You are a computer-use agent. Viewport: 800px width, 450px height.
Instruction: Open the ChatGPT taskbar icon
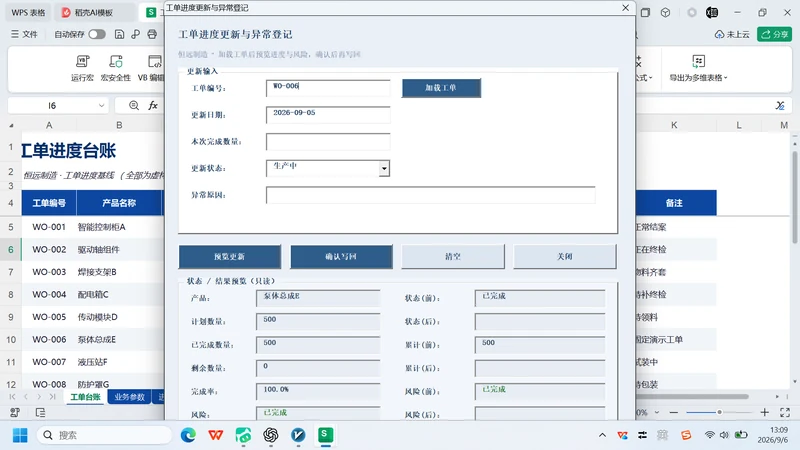click(270, 435)
